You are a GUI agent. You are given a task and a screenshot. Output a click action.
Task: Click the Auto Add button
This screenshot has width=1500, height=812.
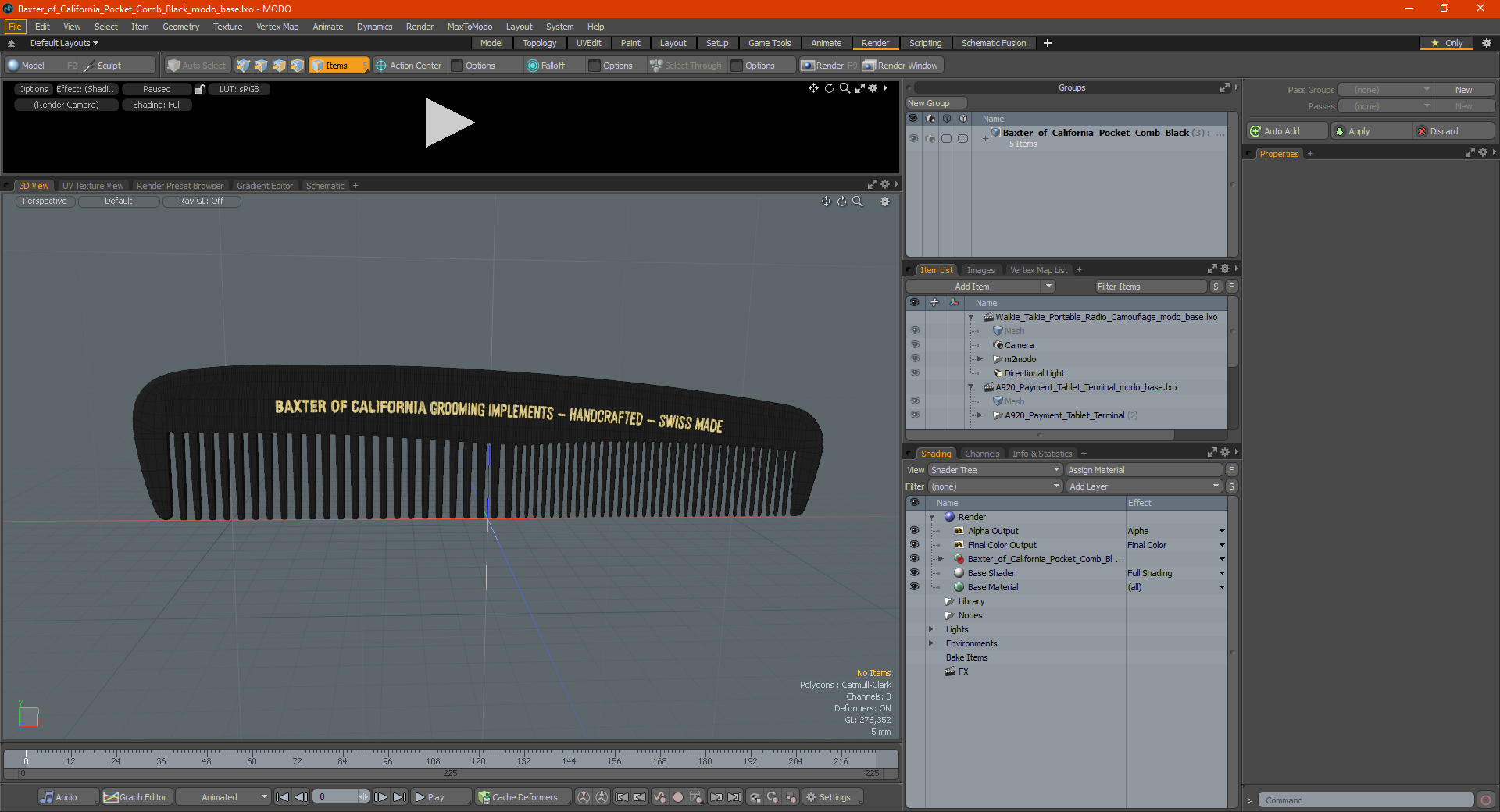[1287, 131]
